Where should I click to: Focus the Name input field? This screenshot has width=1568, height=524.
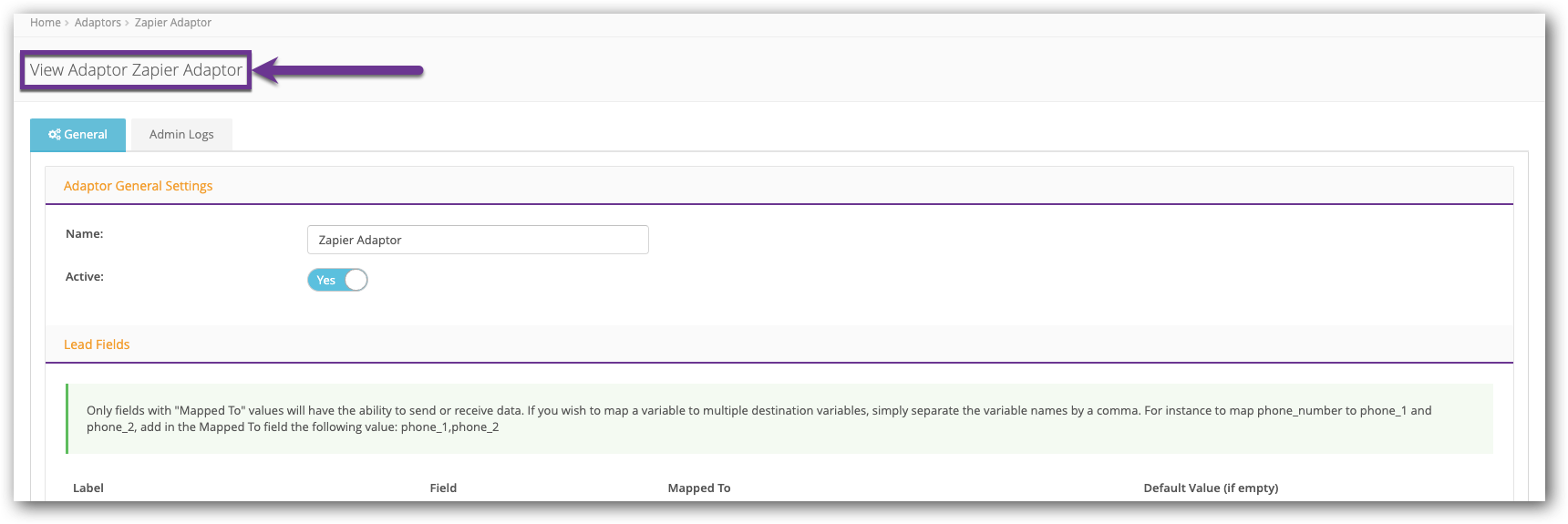click(x=478, y=240)
